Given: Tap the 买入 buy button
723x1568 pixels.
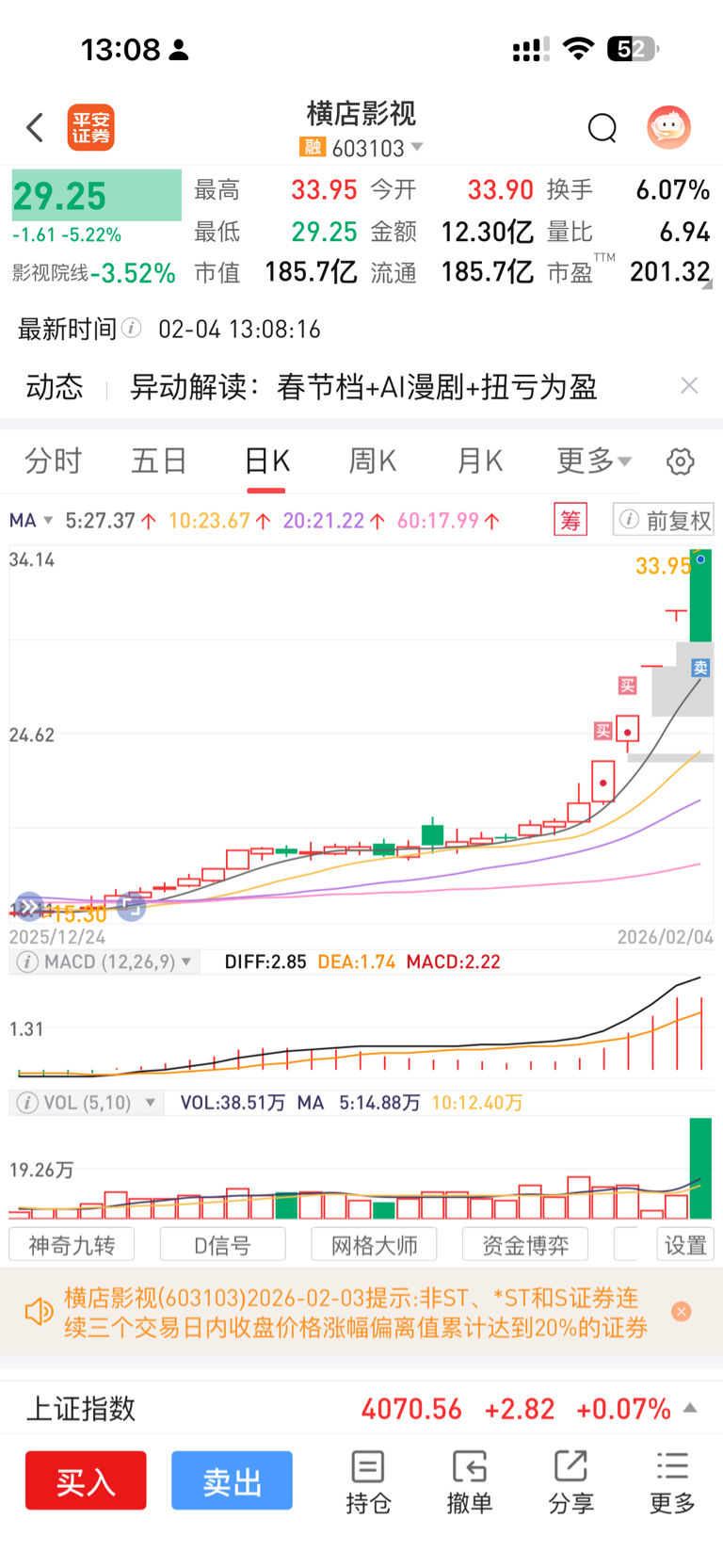Looking at the screenshot, I should click(x=86, y=1480).
